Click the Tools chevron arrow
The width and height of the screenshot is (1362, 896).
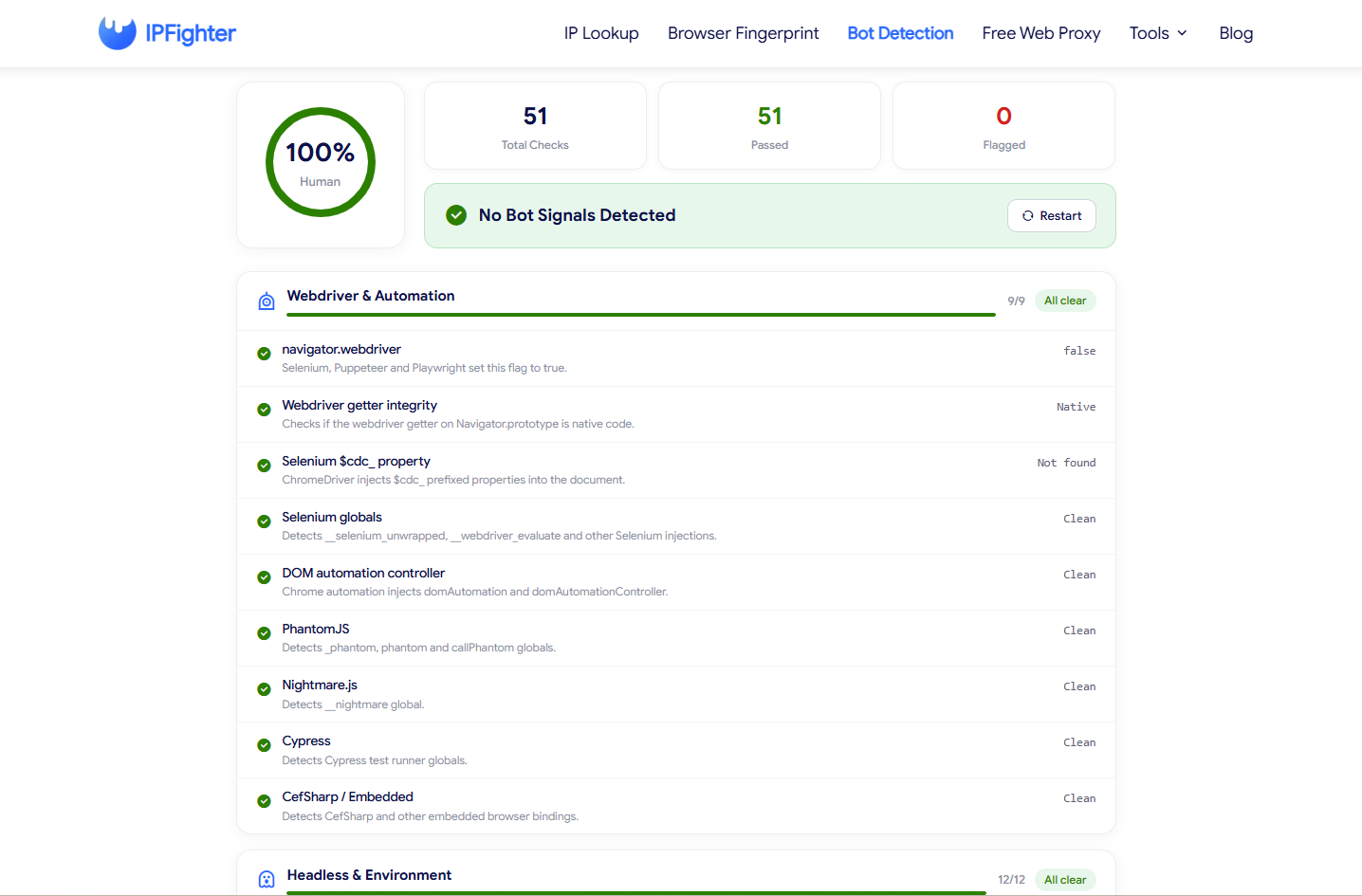(x=1182, y=33)
